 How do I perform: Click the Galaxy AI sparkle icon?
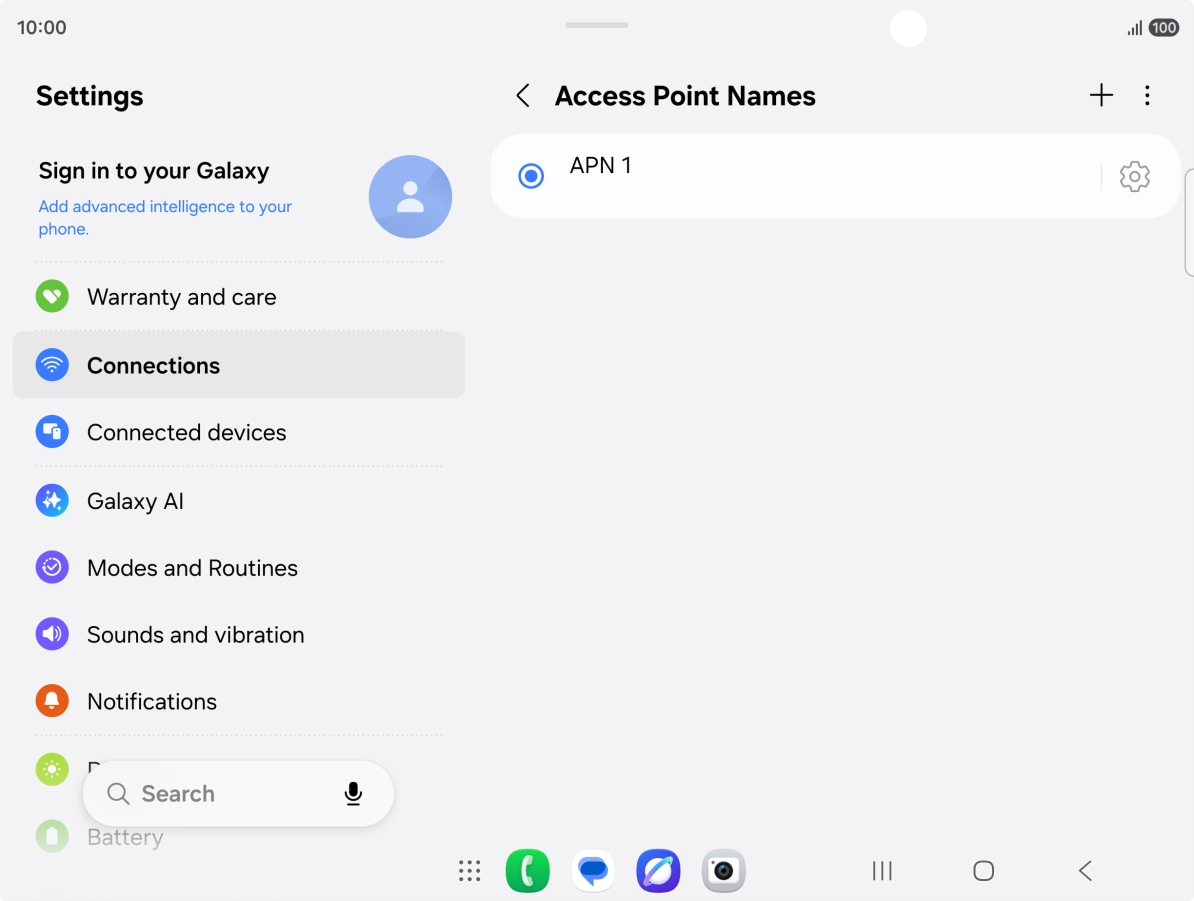(52, 500)
